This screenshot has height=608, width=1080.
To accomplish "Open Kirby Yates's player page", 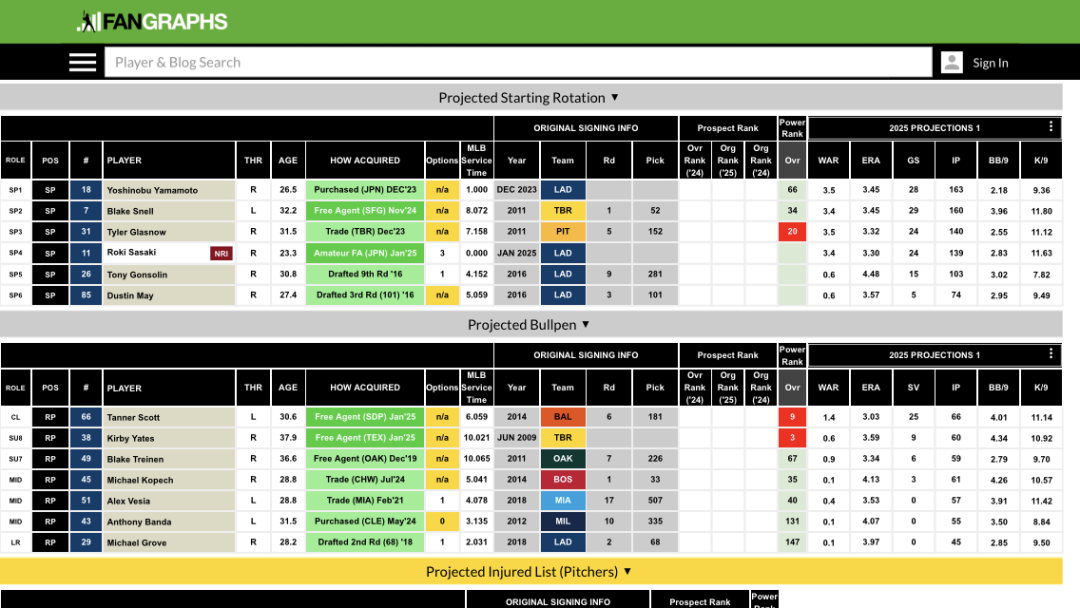I will point(130,438).
